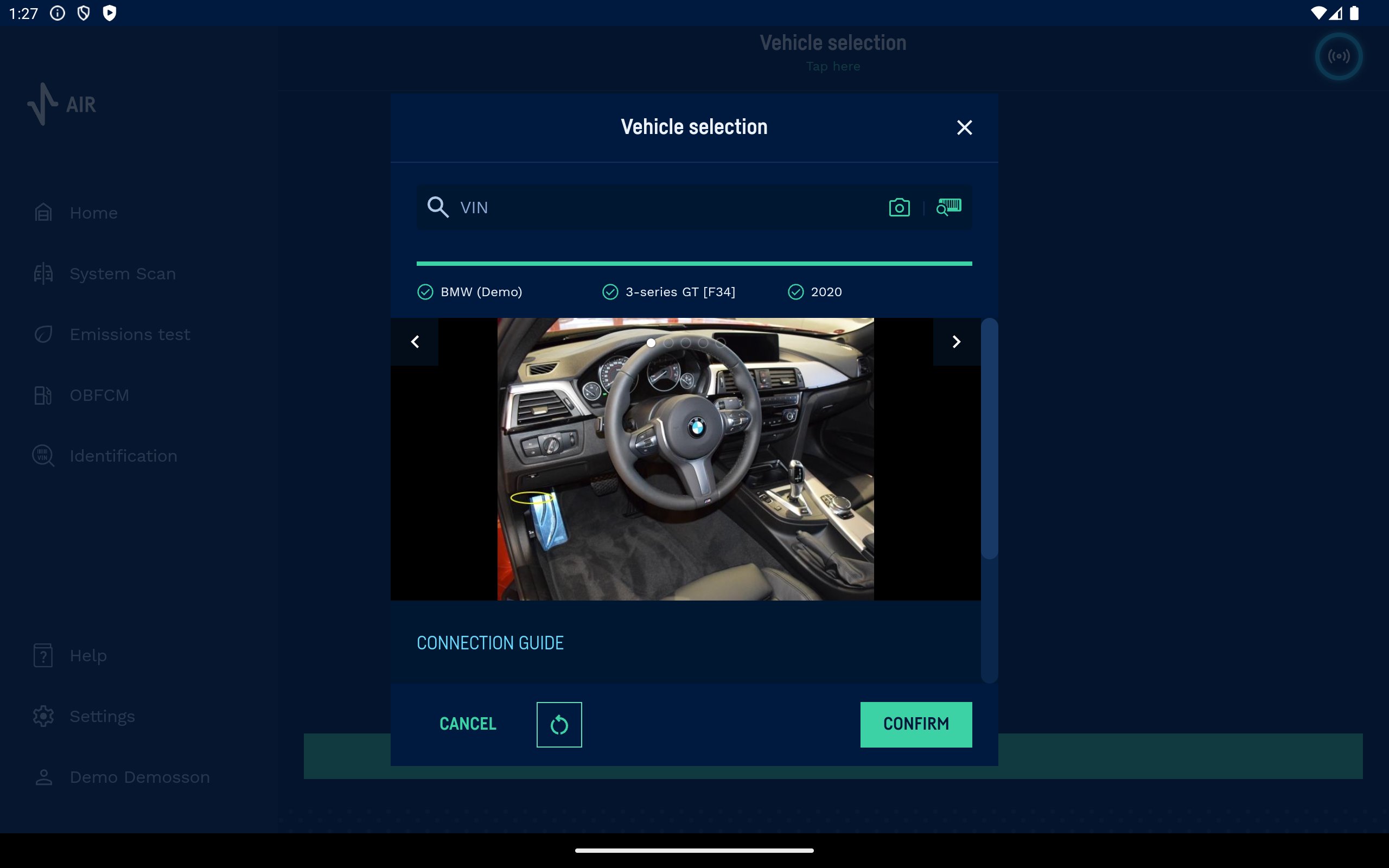Select the BMW (Demo) checked step

(x=470, y=292)
